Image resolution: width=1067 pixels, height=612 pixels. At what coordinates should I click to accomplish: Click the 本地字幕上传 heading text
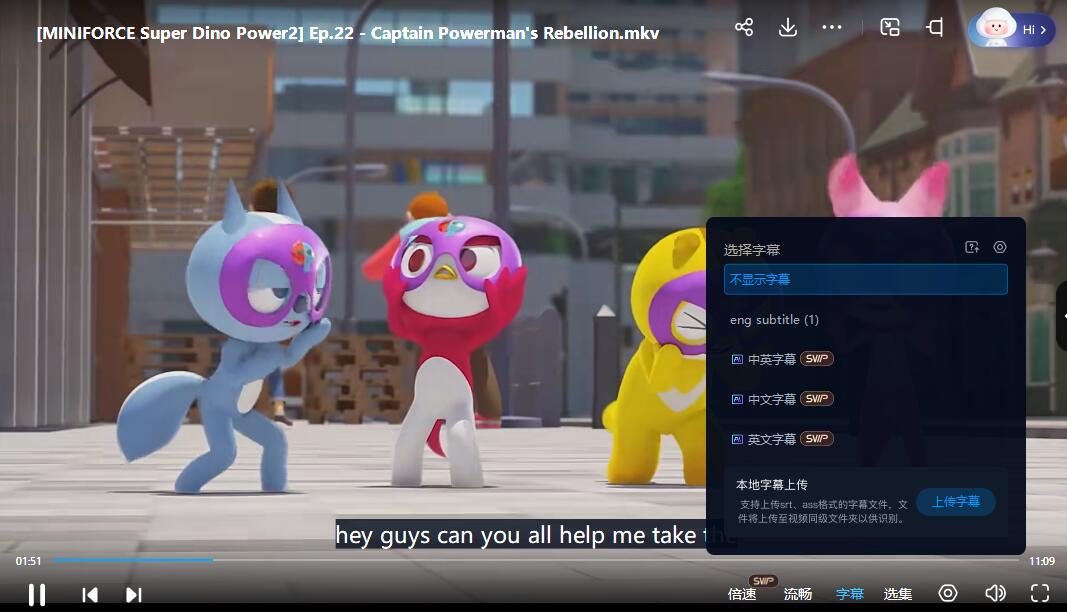[x=772, y=485]
